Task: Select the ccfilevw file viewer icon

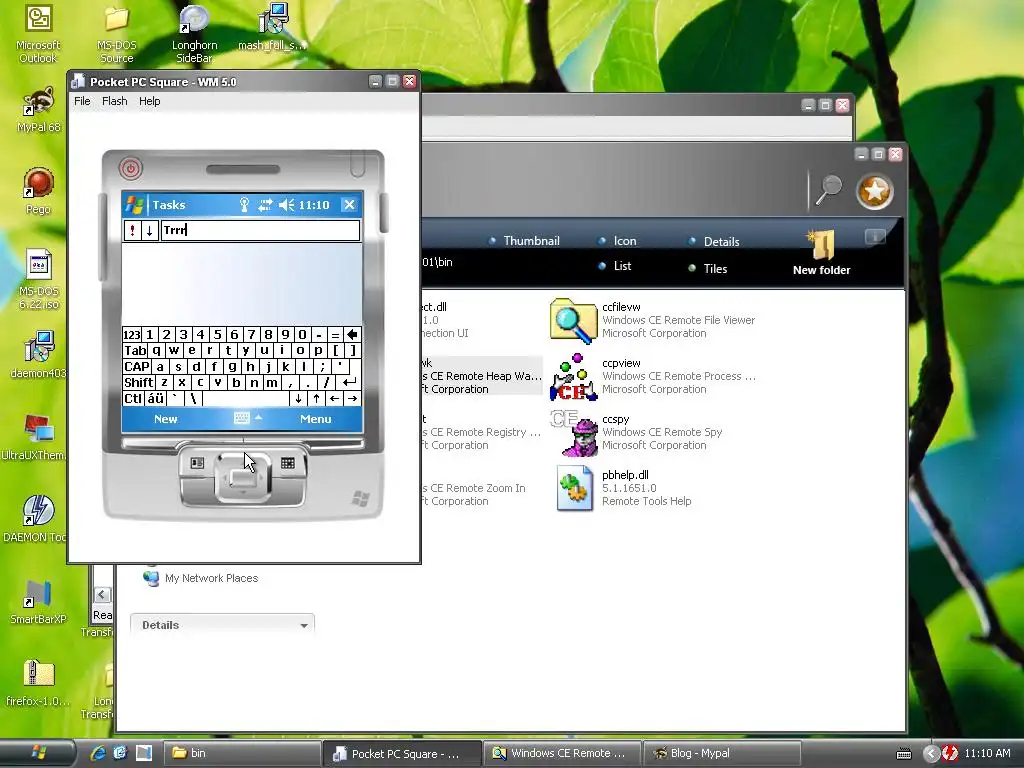Action: [x=573, y=320]
